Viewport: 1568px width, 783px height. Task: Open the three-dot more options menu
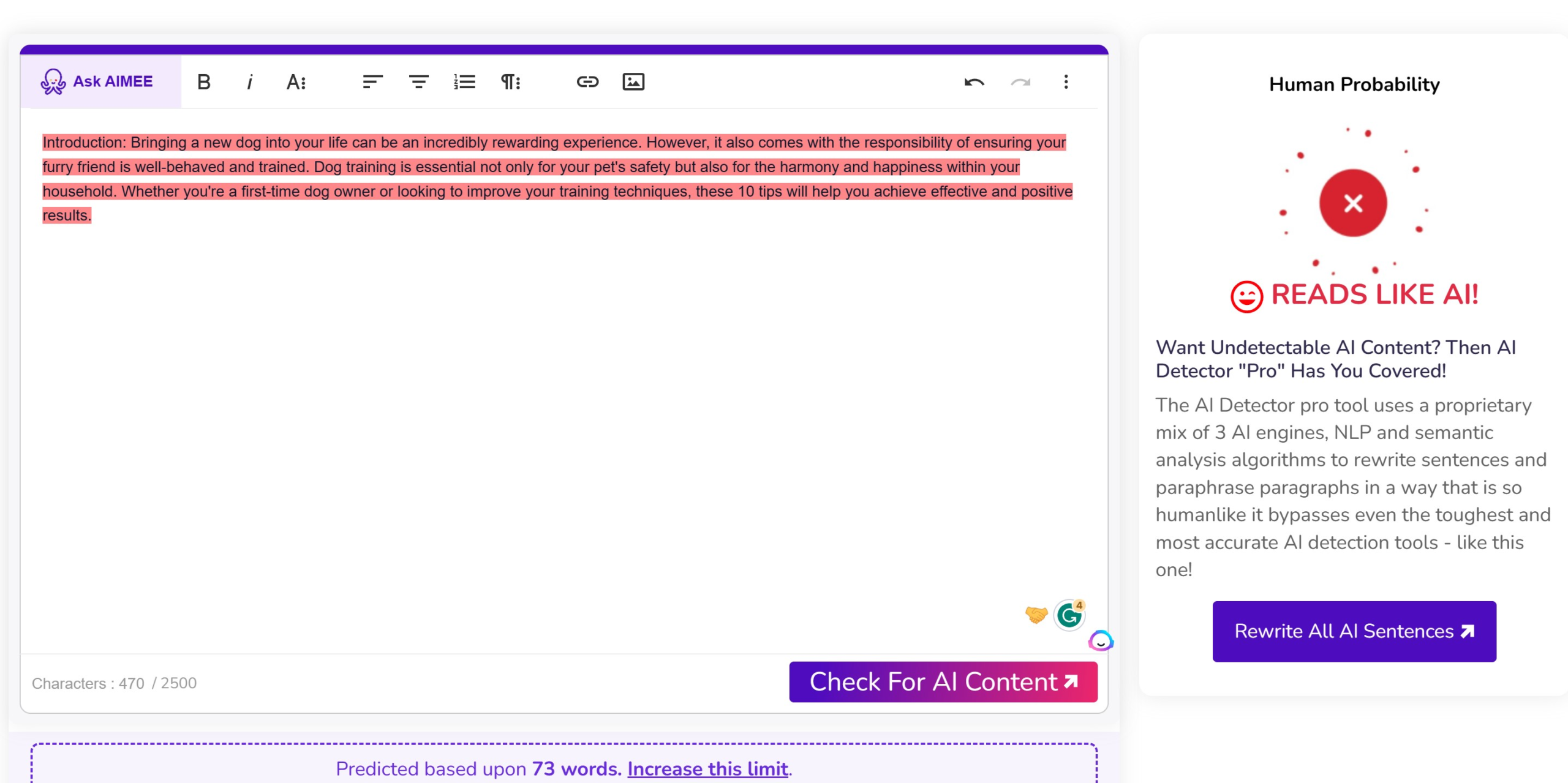coord(1066,82)
